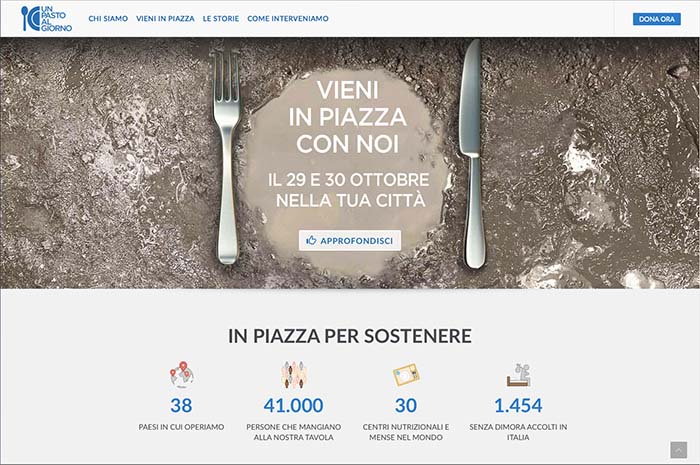The height and width of the screenshot is (465, 700).
Task: Click the 1.454 senza dimora figure
Action: (518, 406)
